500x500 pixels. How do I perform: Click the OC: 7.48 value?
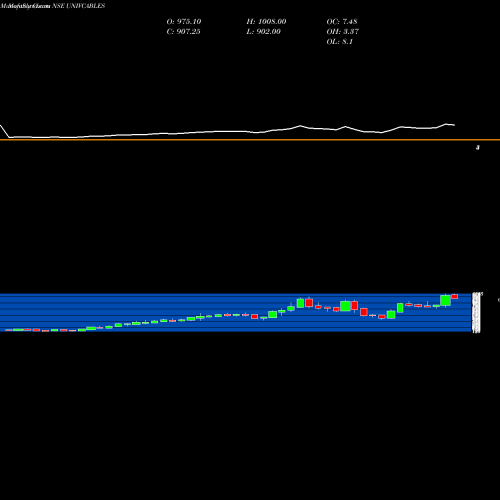[342, 22]
